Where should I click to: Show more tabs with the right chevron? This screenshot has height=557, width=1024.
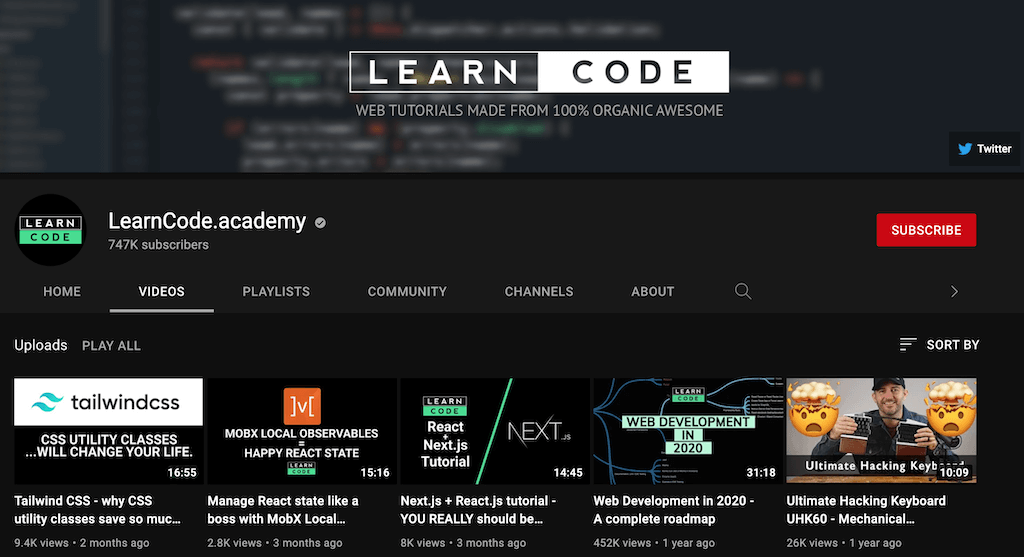[954, 291]
